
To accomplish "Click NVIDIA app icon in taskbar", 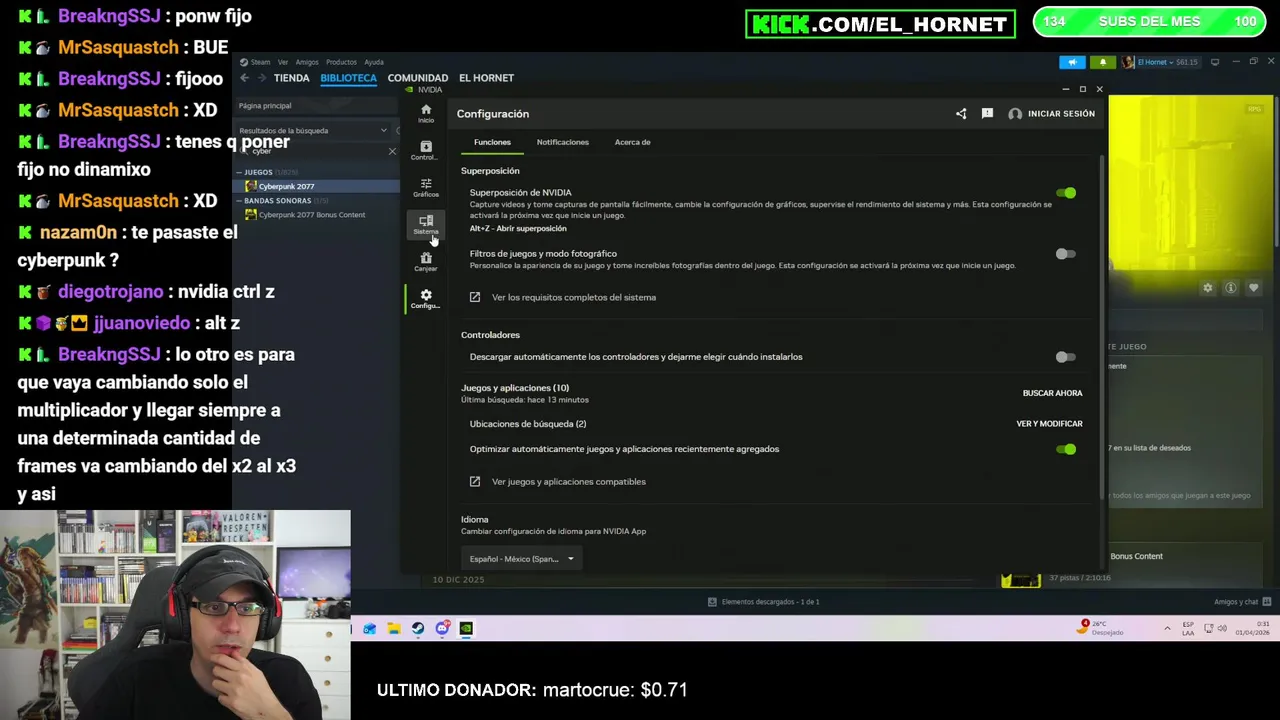I will [466, 629].
